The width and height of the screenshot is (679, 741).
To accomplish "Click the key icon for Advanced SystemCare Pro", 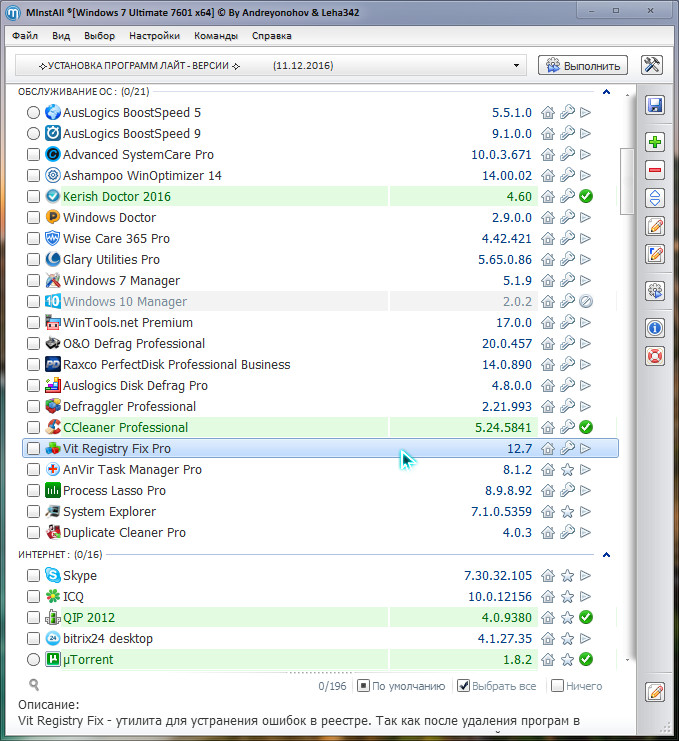I will [x=567, y=155].
